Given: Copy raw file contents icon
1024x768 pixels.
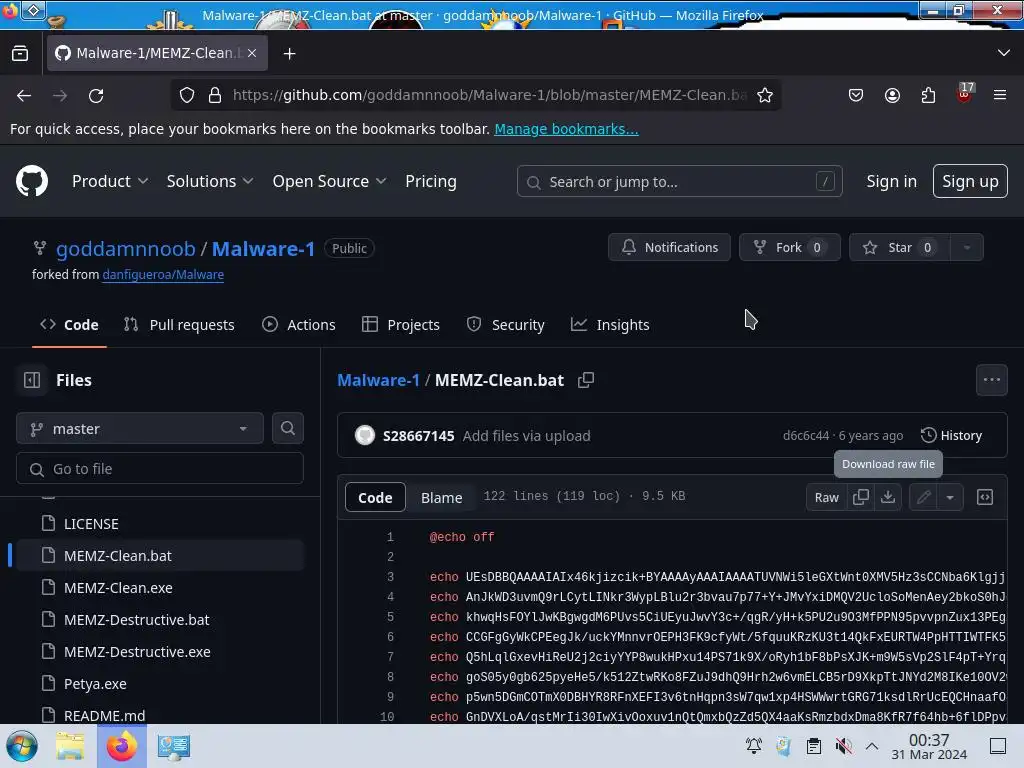Looking at the screenshot, I should (x=861, y=498).
